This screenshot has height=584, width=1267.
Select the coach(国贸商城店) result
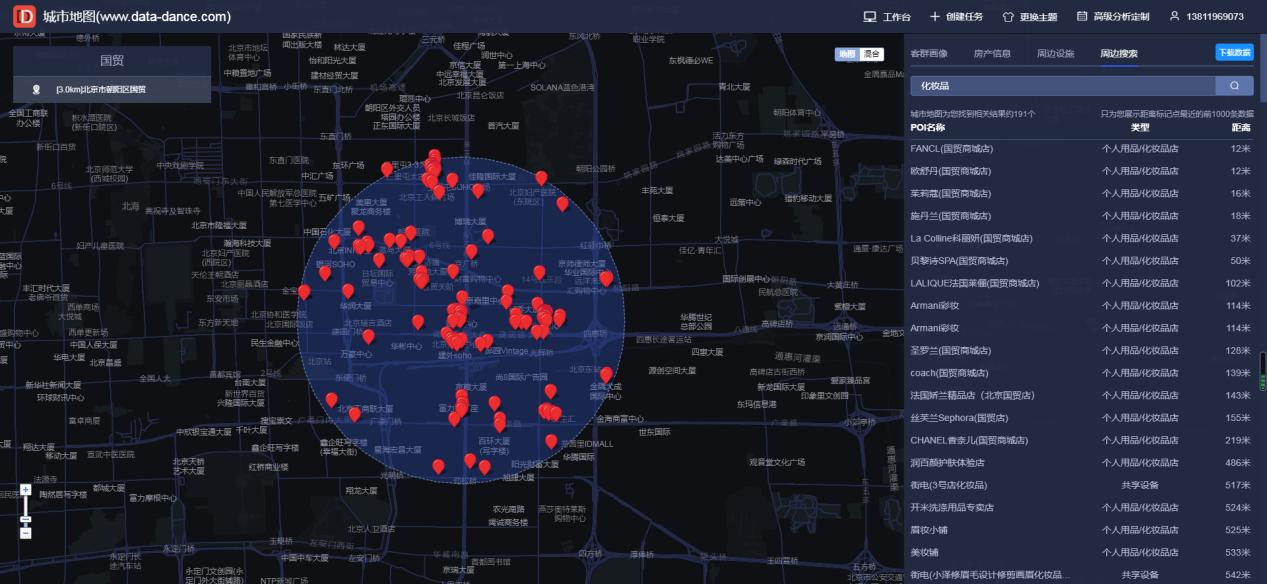1081,373
